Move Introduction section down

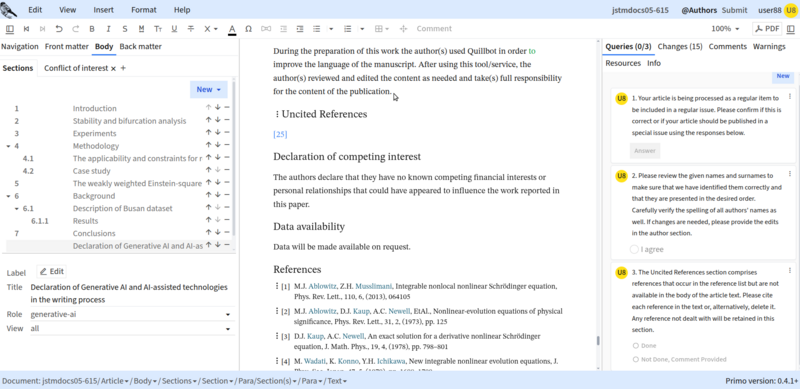click(x=218, y=108)
